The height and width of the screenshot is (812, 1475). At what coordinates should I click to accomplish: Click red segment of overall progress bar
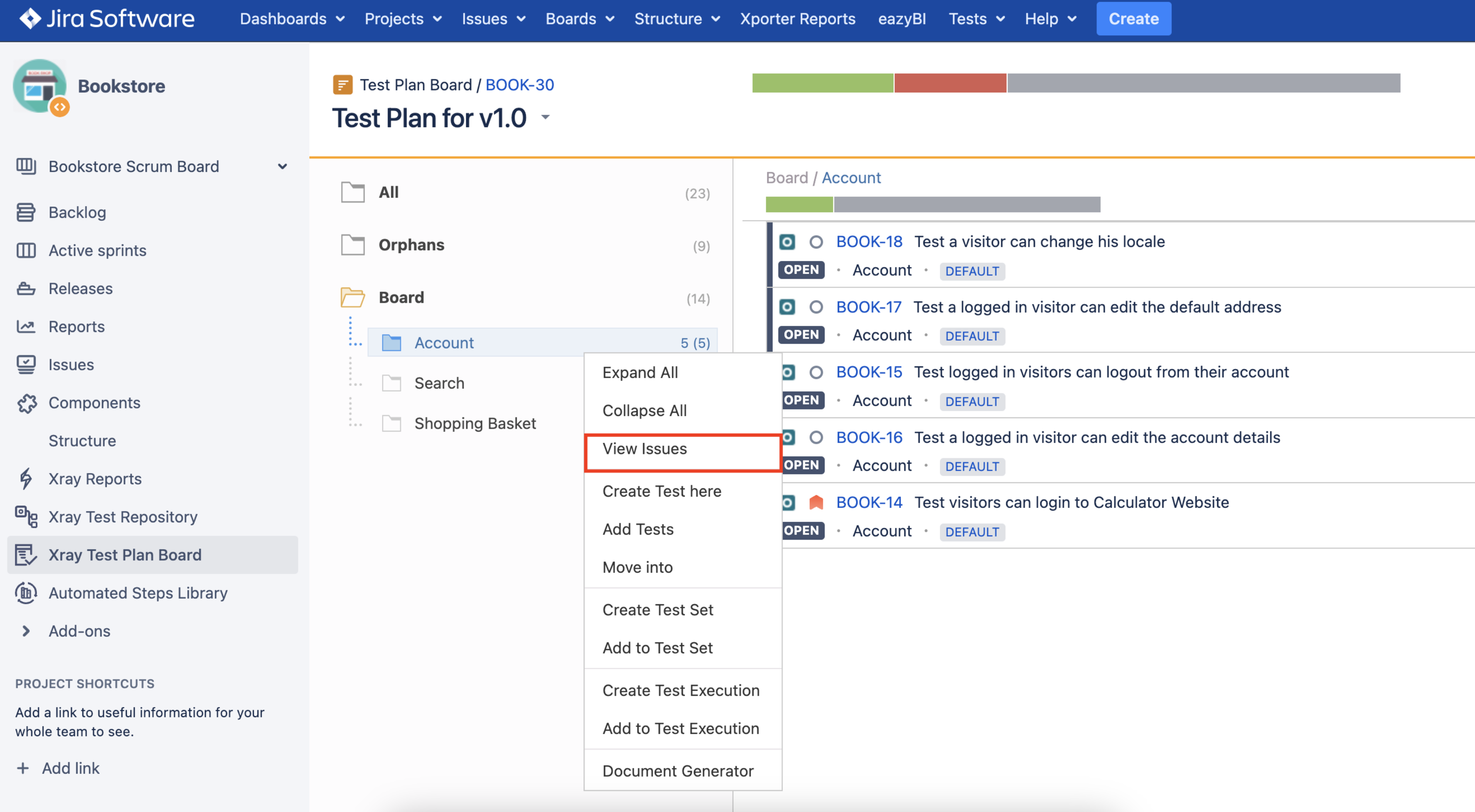click(950, 83)
